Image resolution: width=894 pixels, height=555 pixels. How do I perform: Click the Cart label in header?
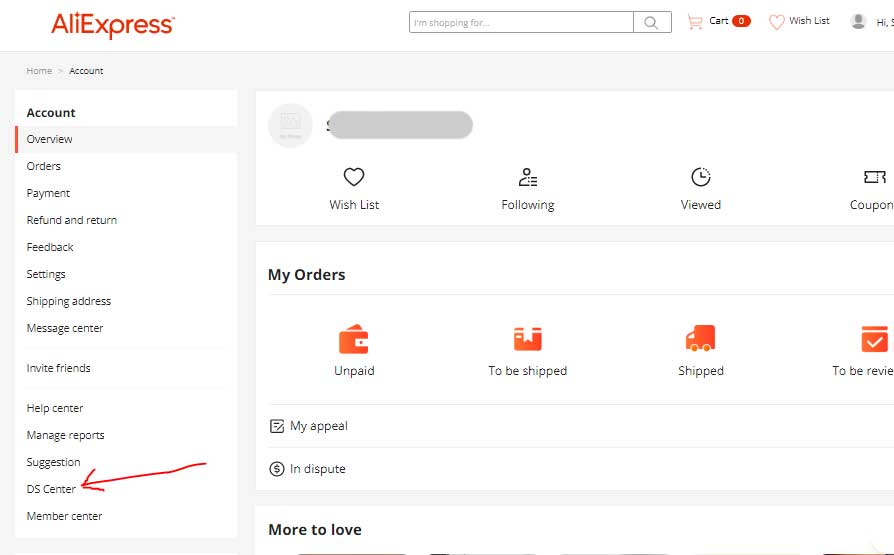coord(718,21)
